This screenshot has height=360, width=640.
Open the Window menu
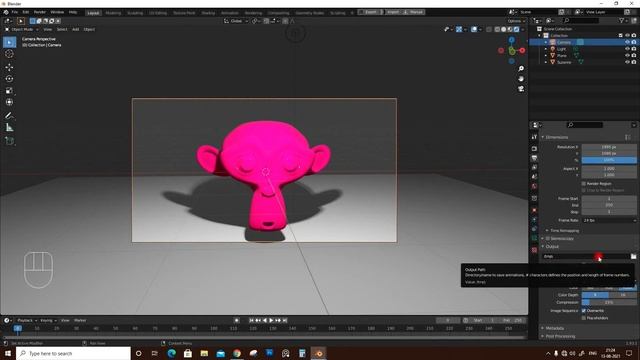coord(57,12)
